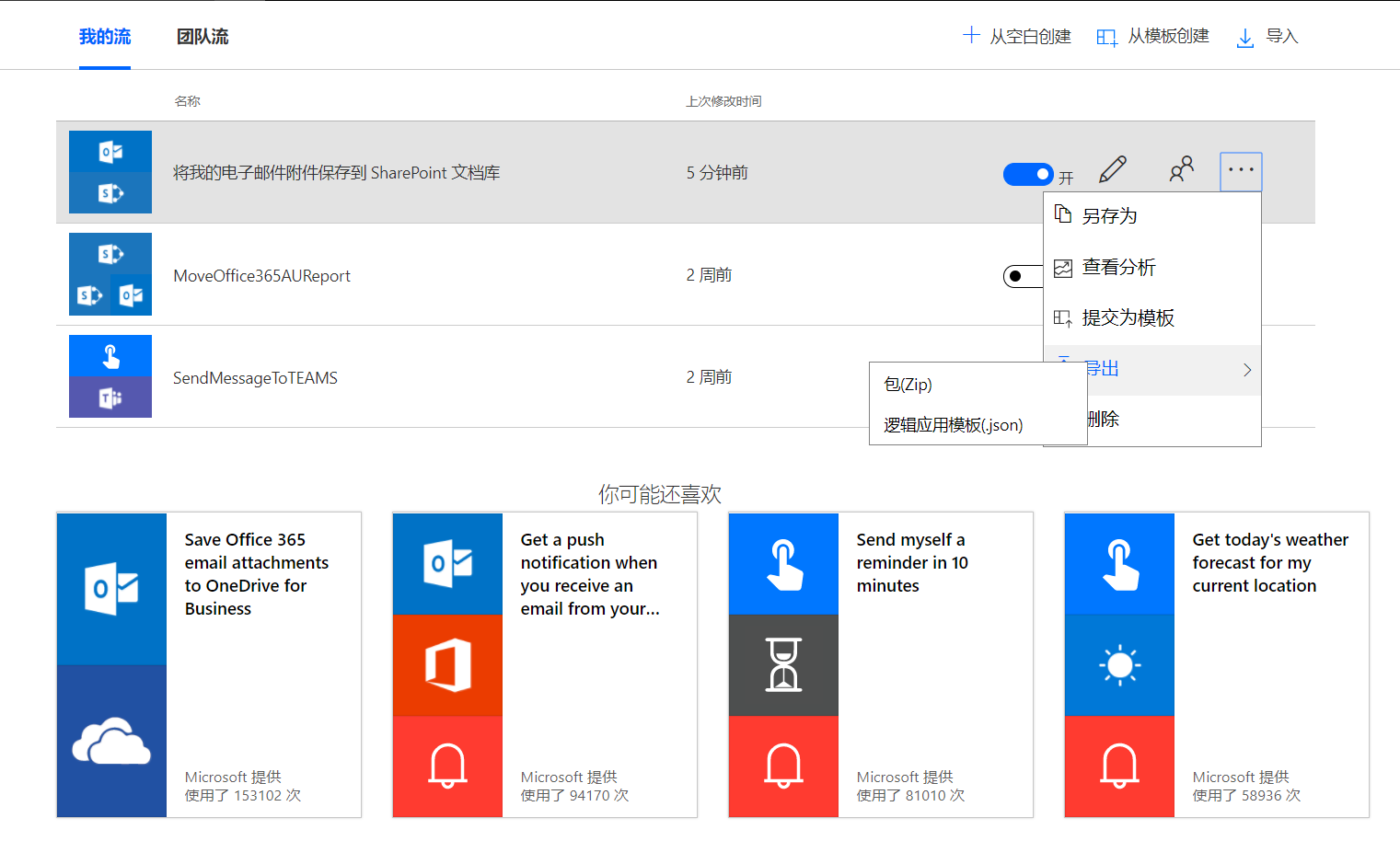Switch to the 团队流 tab
1400x864 pixels.
click(x=202, y=37)
